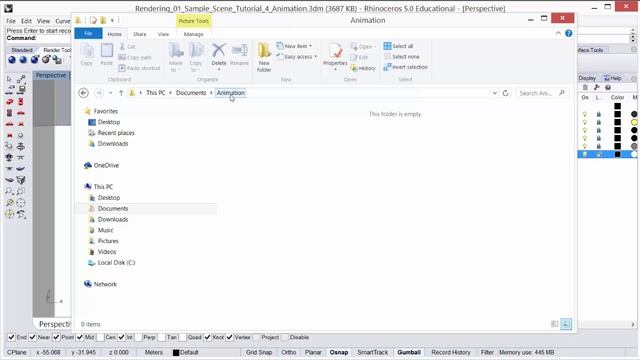Click the Back arrow in Explorer

pos(84,93)
